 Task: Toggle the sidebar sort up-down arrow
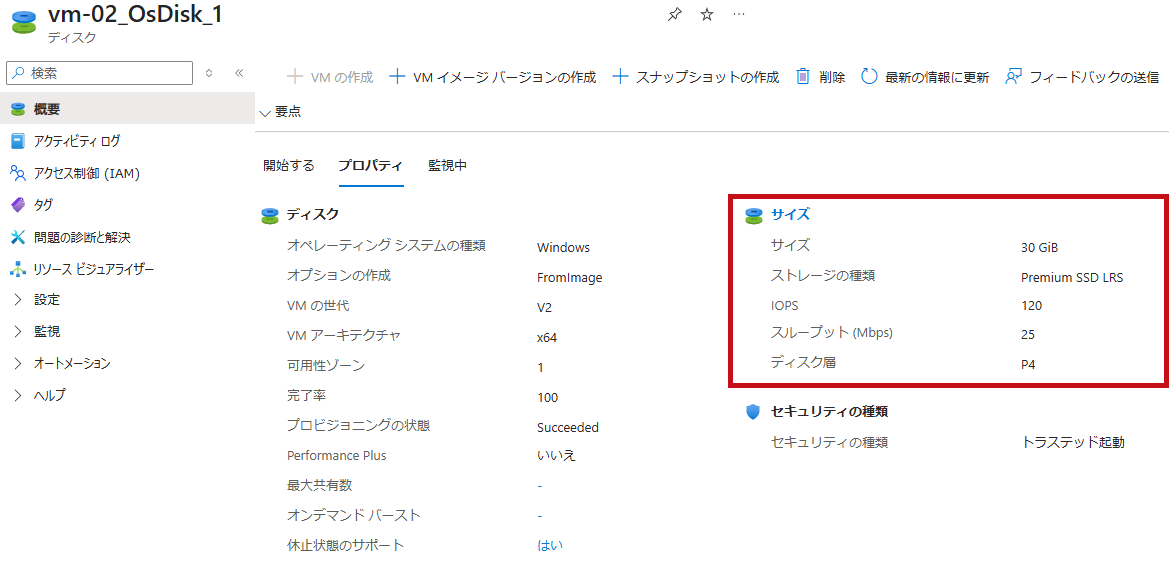click(209, 73)
